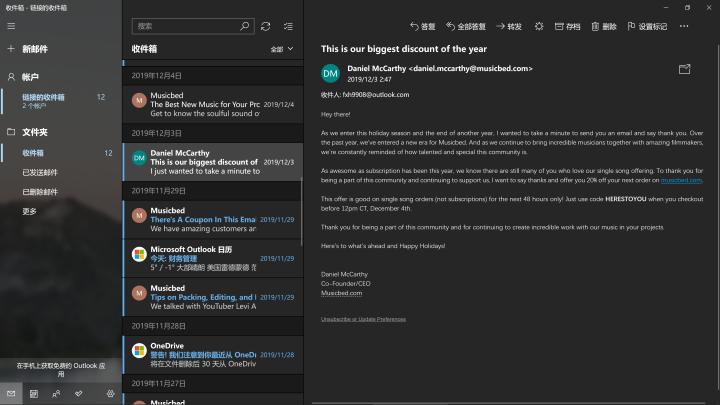The height and width of the screenshot is (405, 720).
Task: Switch to Calendar view icon
Action: [x=34, y=394]
